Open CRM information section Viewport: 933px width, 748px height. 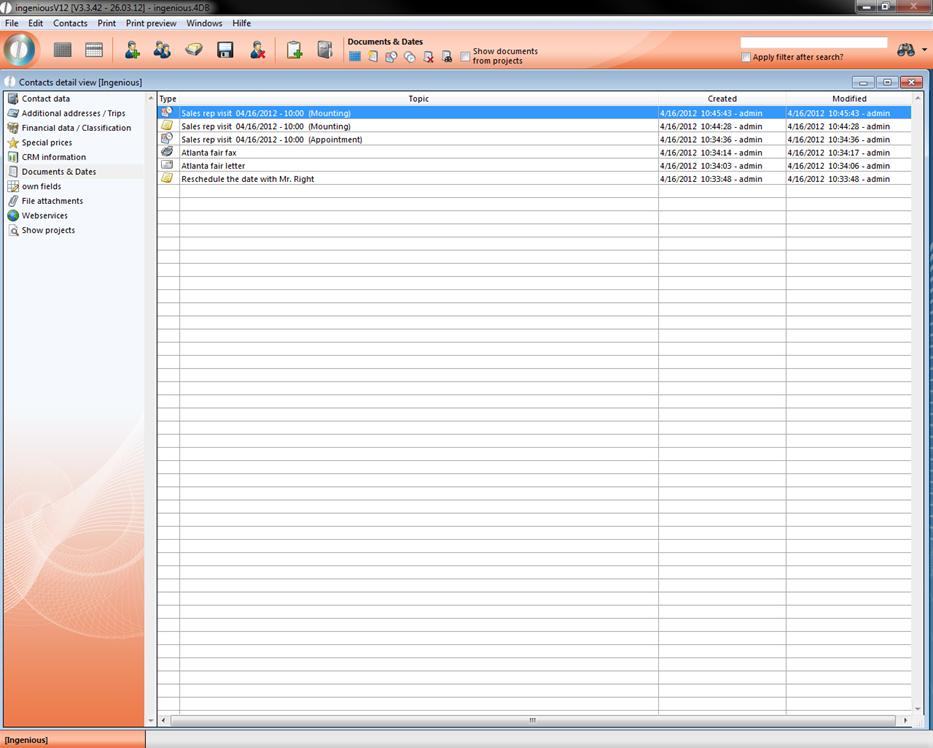click(54, 157)
